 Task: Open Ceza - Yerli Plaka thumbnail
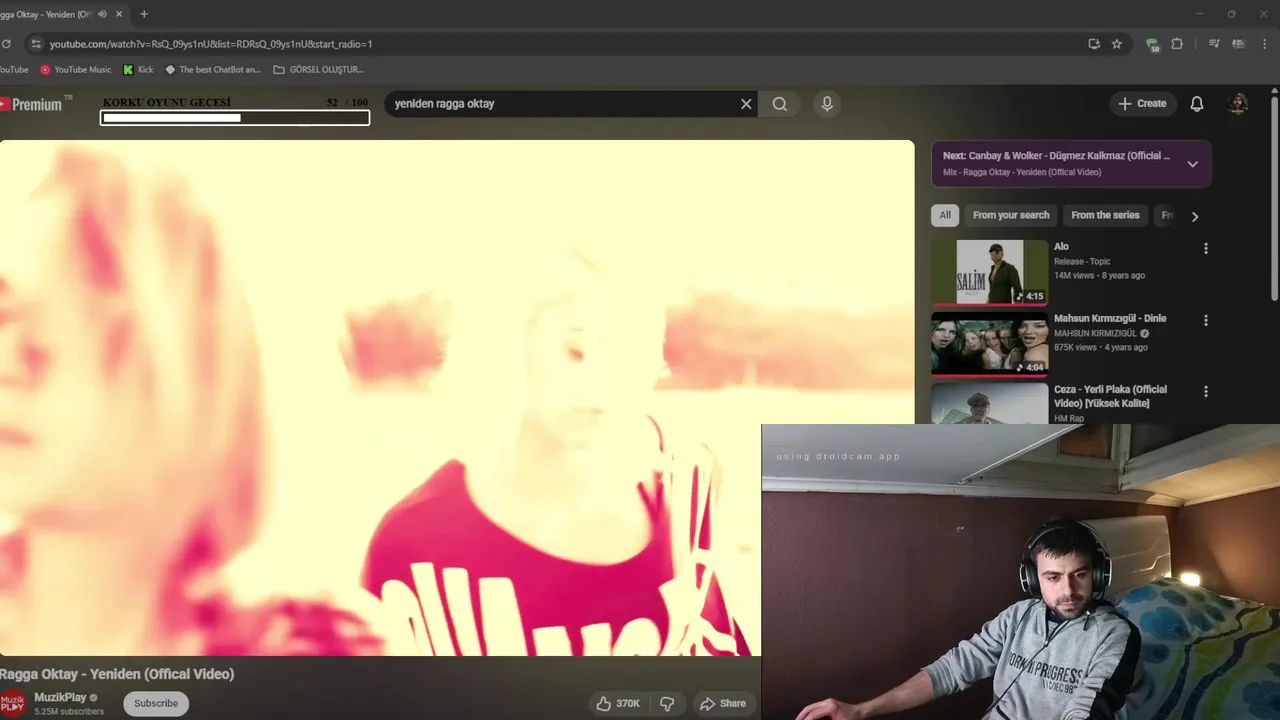point(989,404)
